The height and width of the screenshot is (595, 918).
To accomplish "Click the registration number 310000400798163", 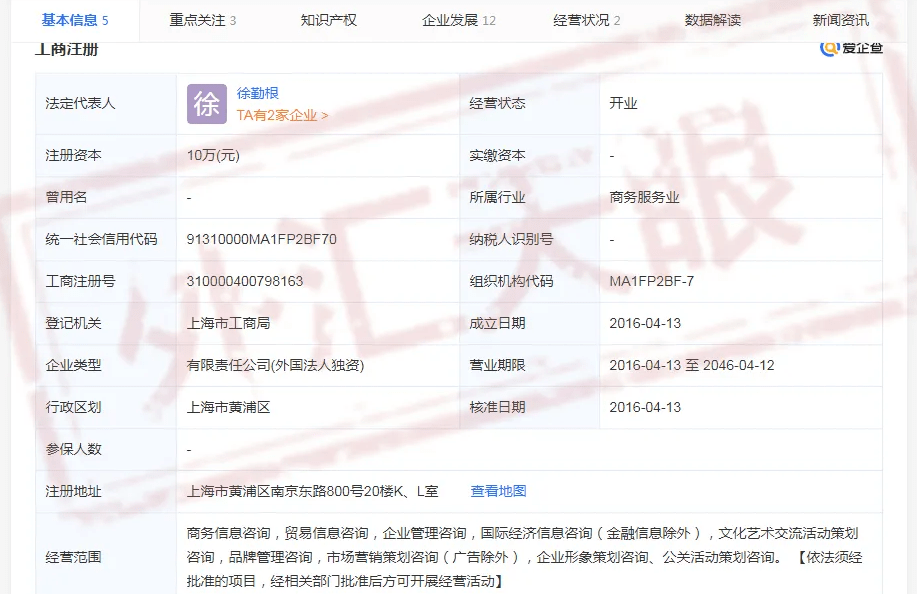I will [245, 281].
